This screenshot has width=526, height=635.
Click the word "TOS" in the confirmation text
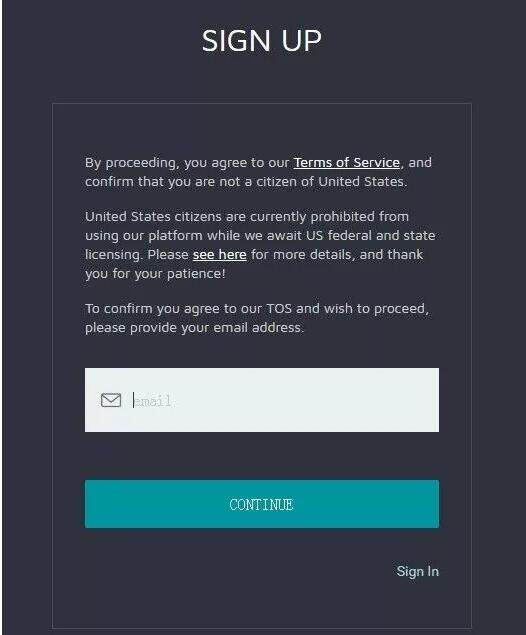(x=279, y=309)
